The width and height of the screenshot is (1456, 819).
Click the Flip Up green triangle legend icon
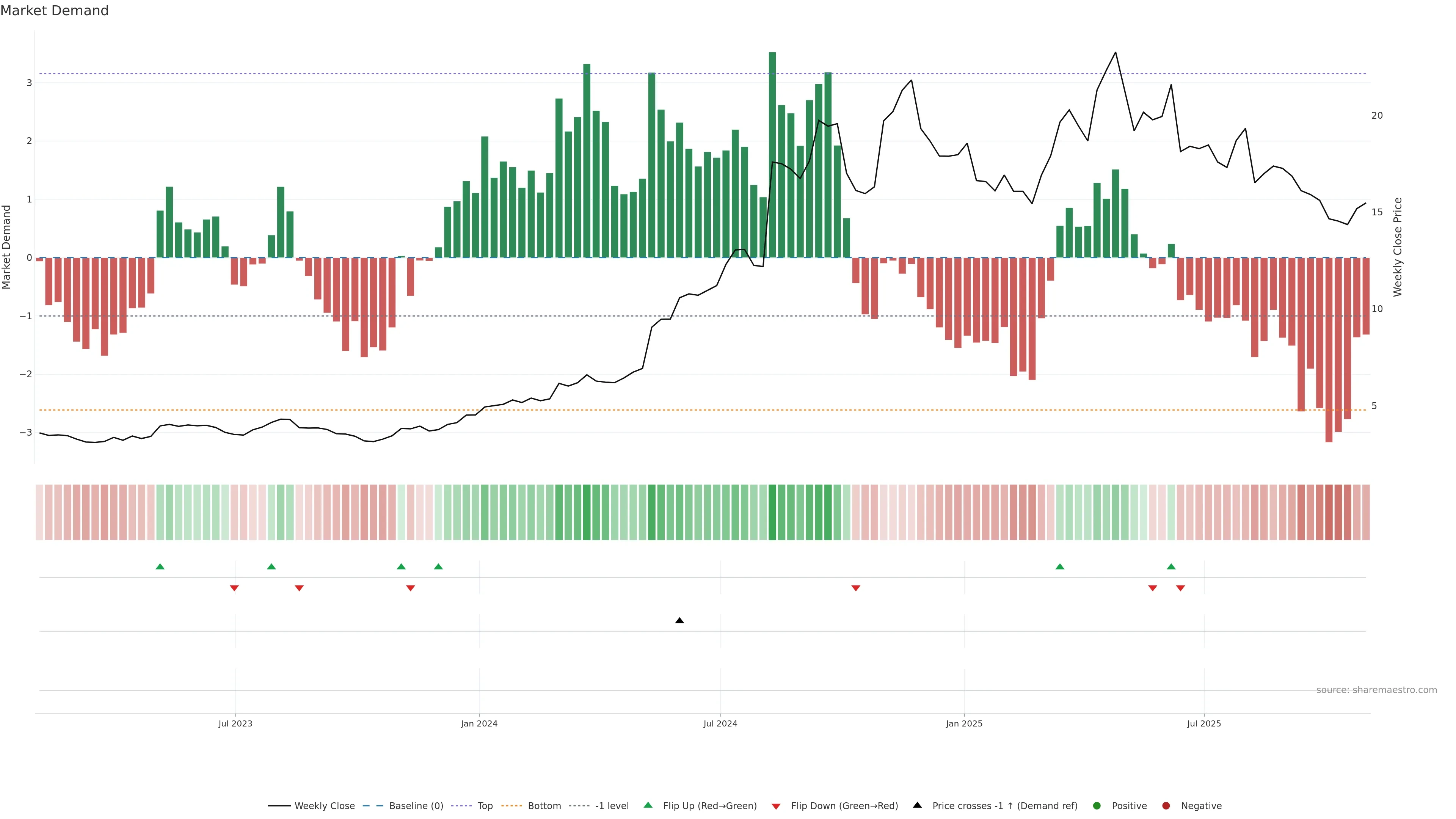648,805
